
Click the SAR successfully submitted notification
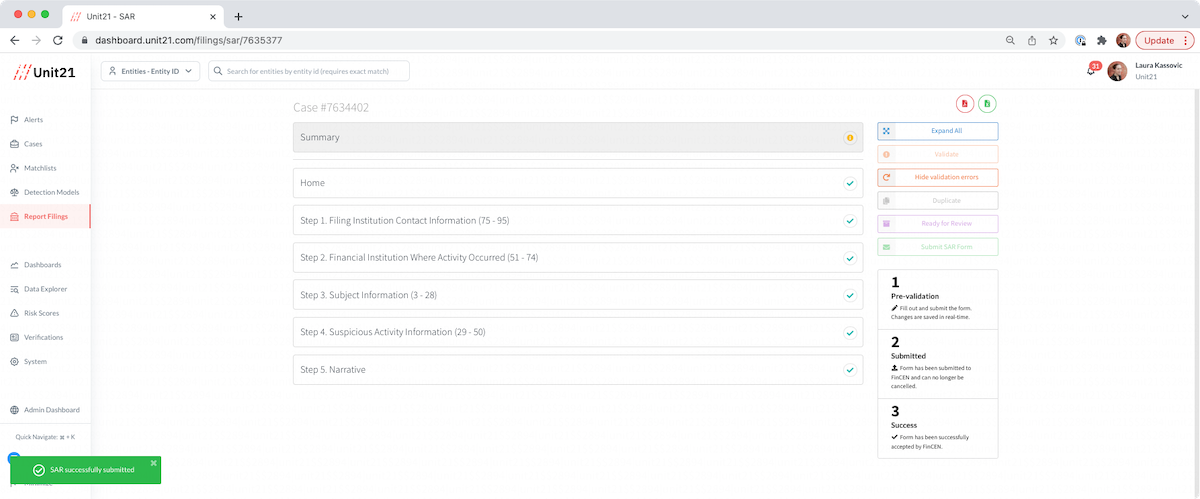(x=85, y=470)
